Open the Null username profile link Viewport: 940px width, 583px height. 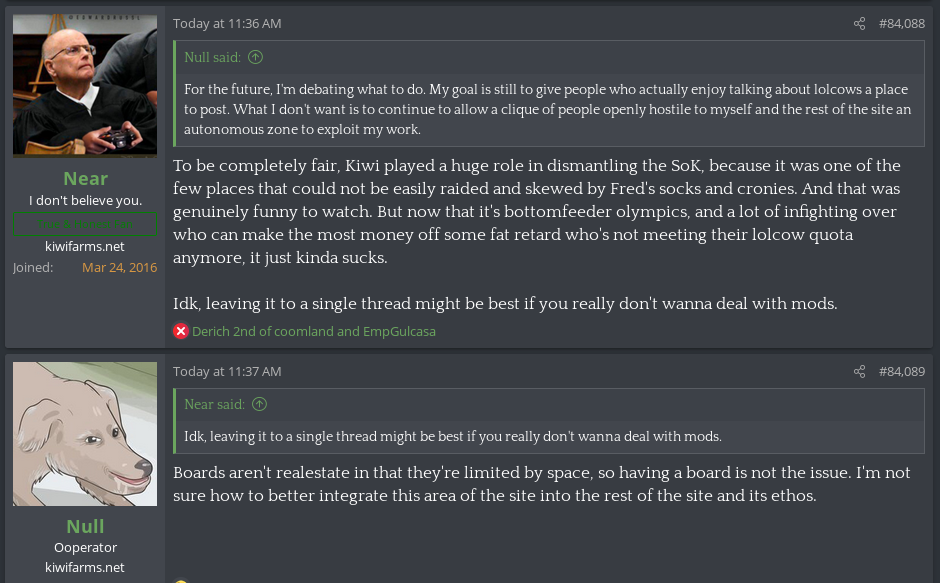tap(85, 526)
